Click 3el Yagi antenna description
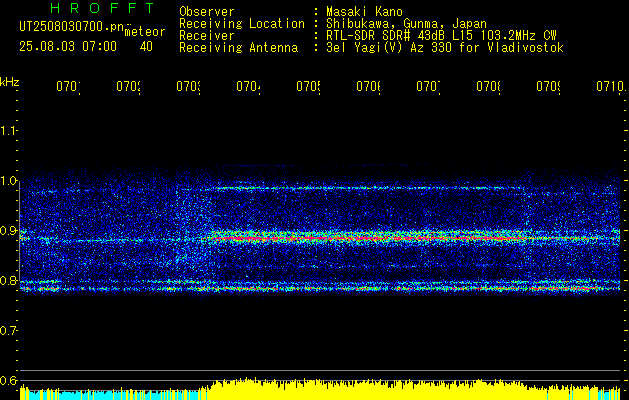This screenshot has height=400, width=629. click(445, 48)
